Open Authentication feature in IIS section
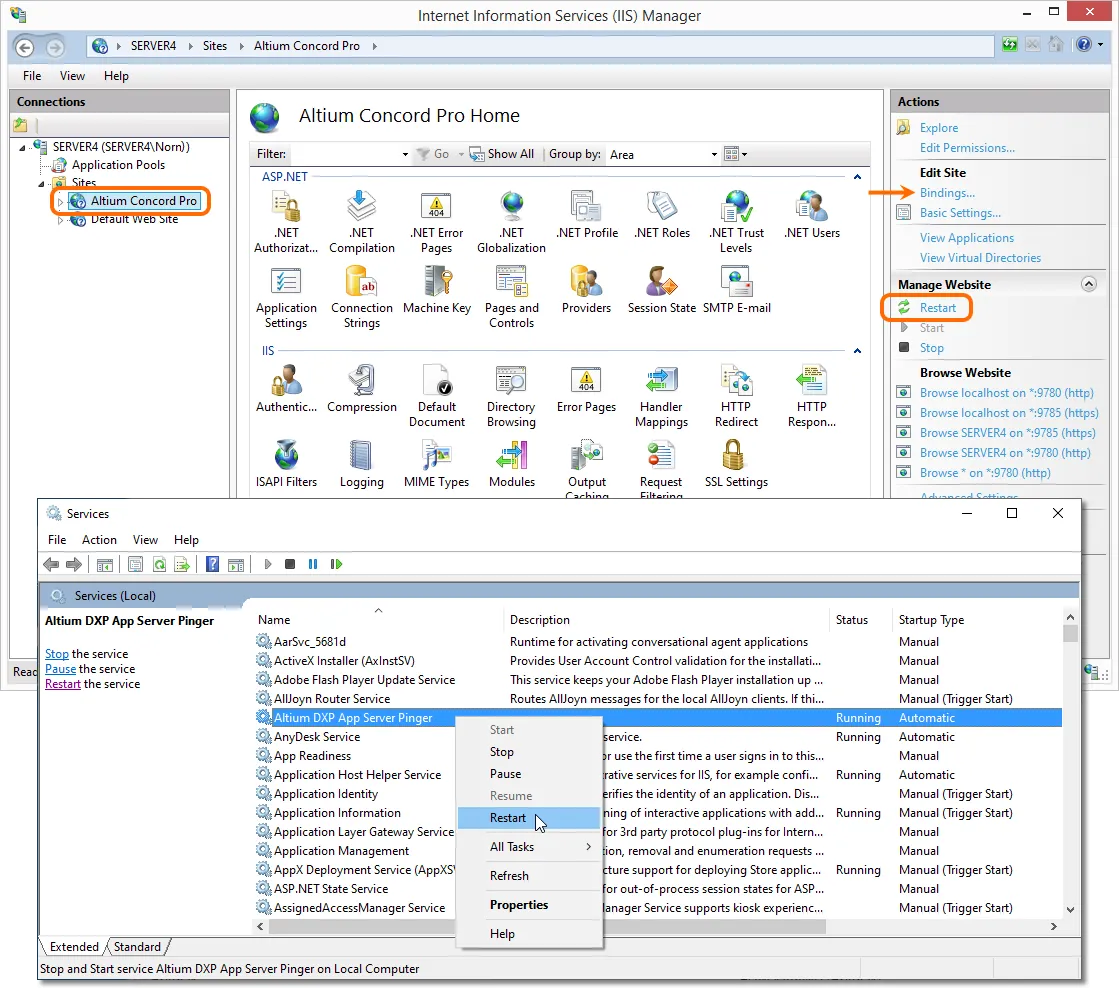The height and width of the screenshot is (988, 1119). pyautogui.click(x=286, y=388)
